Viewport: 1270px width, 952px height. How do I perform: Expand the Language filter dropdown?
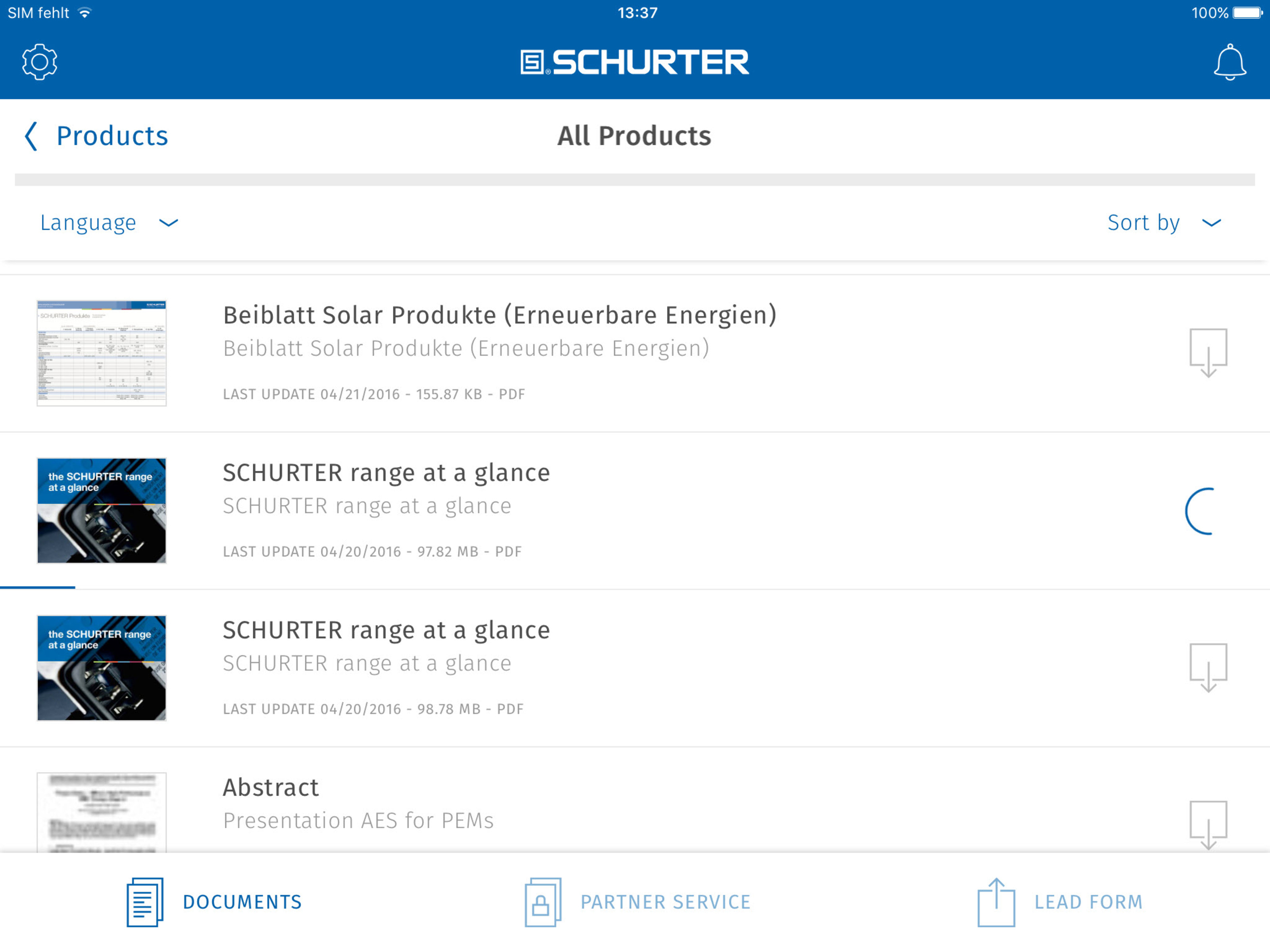[109, 223]
